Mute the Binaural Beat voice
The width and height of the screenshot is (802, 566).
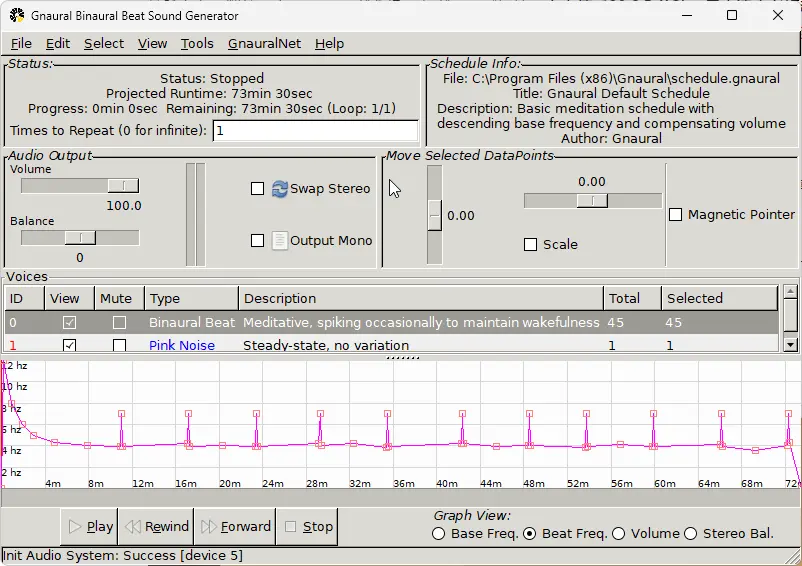pos(120,323)
